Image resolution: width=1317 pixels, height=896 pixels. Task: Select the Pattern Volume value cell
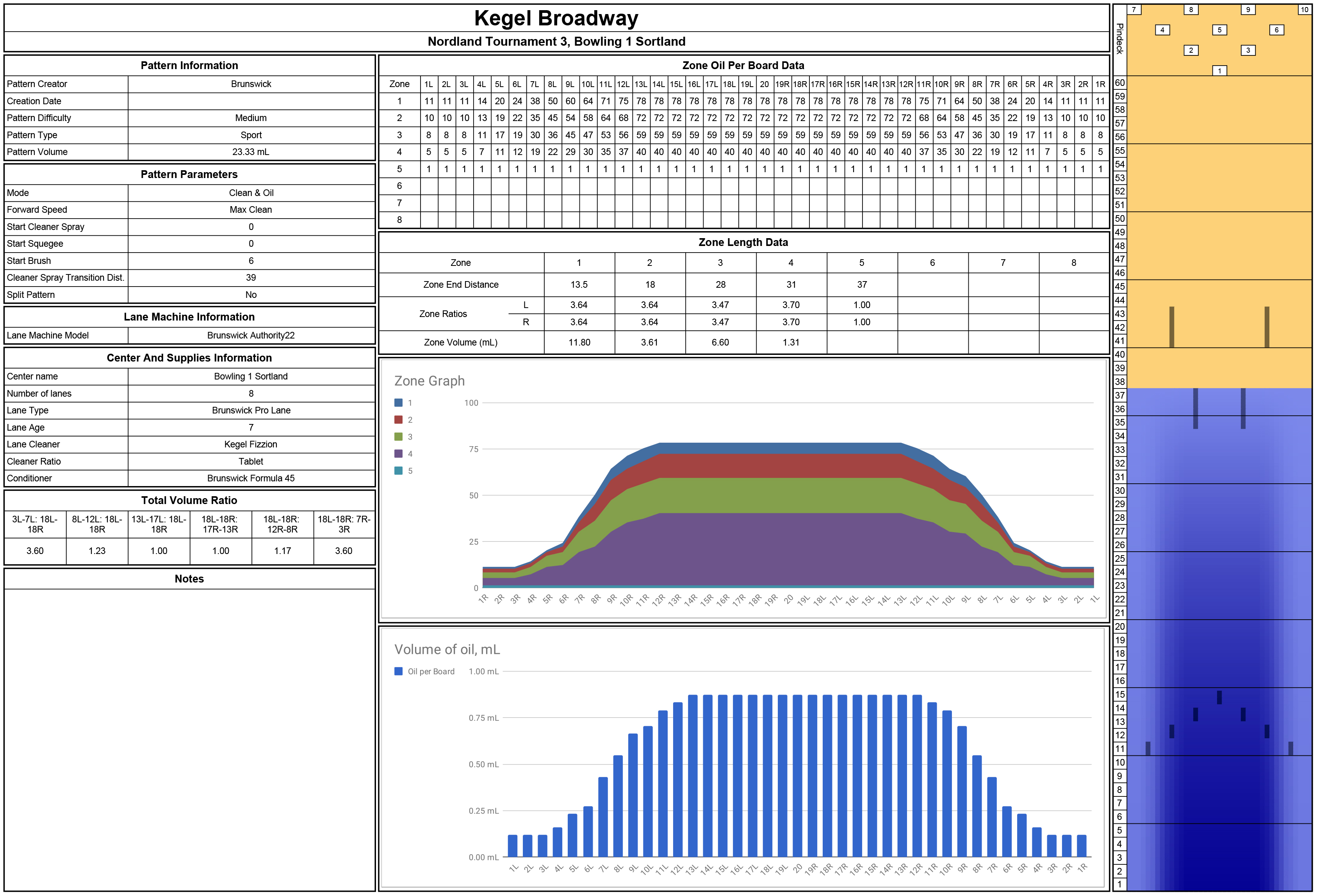click(x=251, y=152)
